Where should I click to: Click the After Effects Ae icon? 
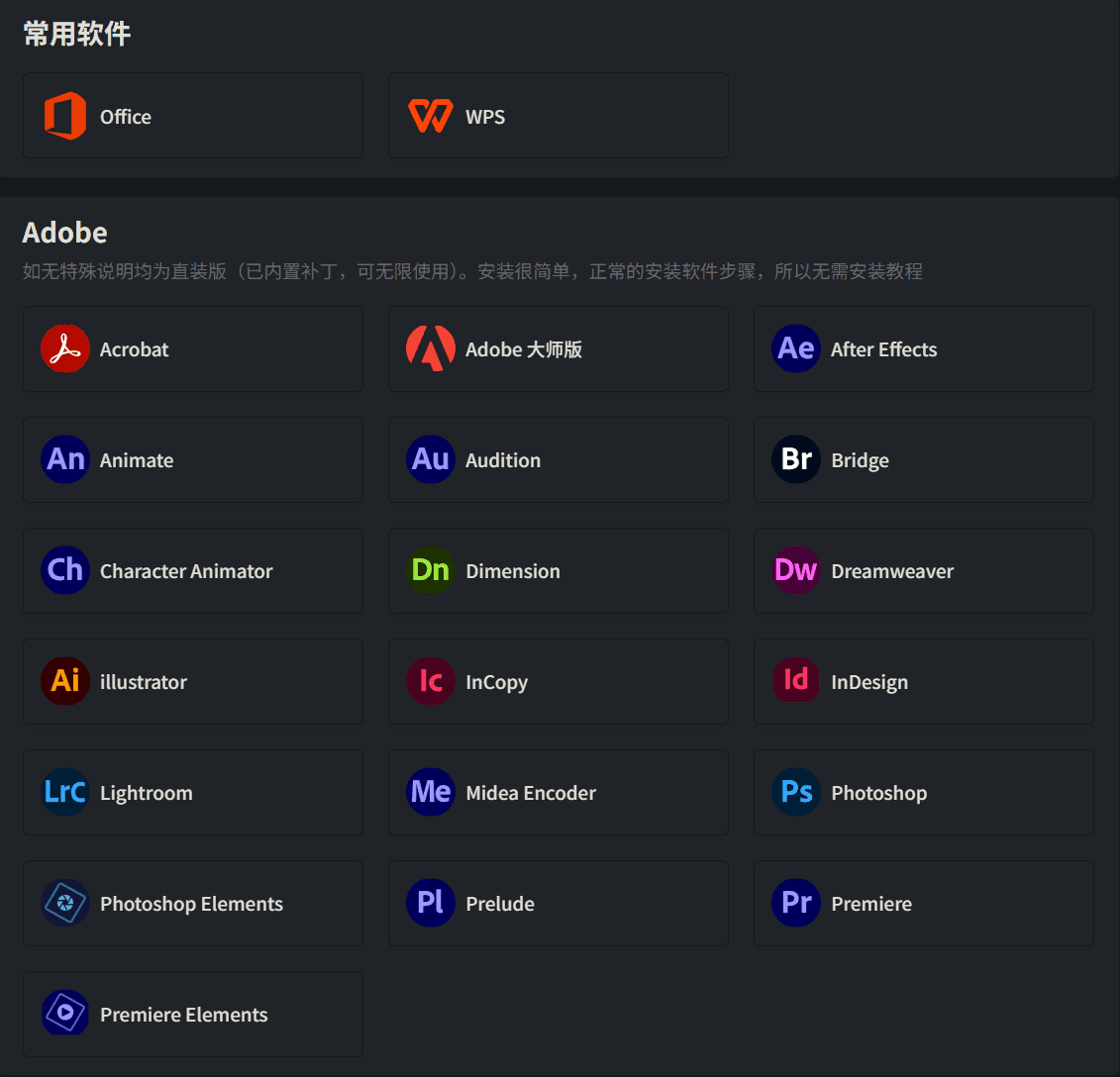[x=796, y=348]
